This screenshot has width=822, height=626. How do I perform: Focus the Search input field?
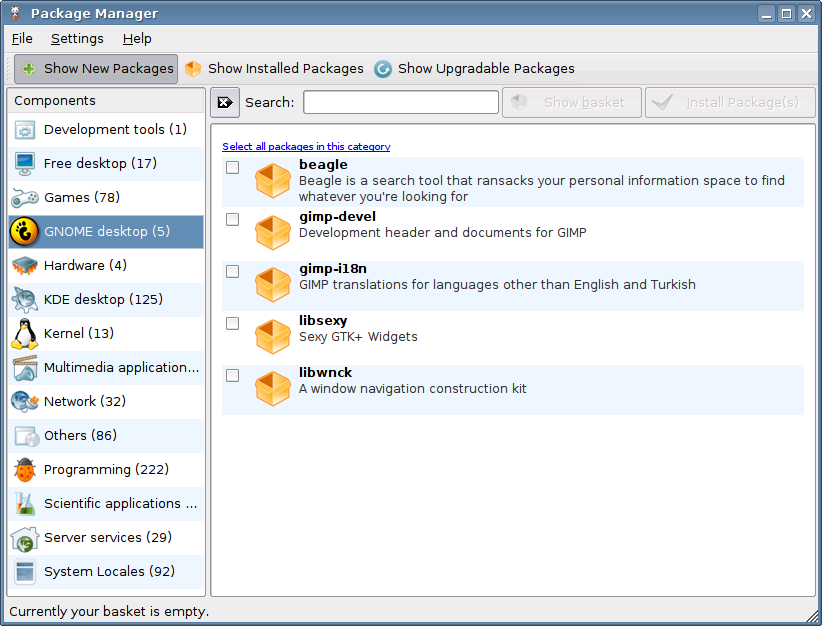[x=401, y=102]
